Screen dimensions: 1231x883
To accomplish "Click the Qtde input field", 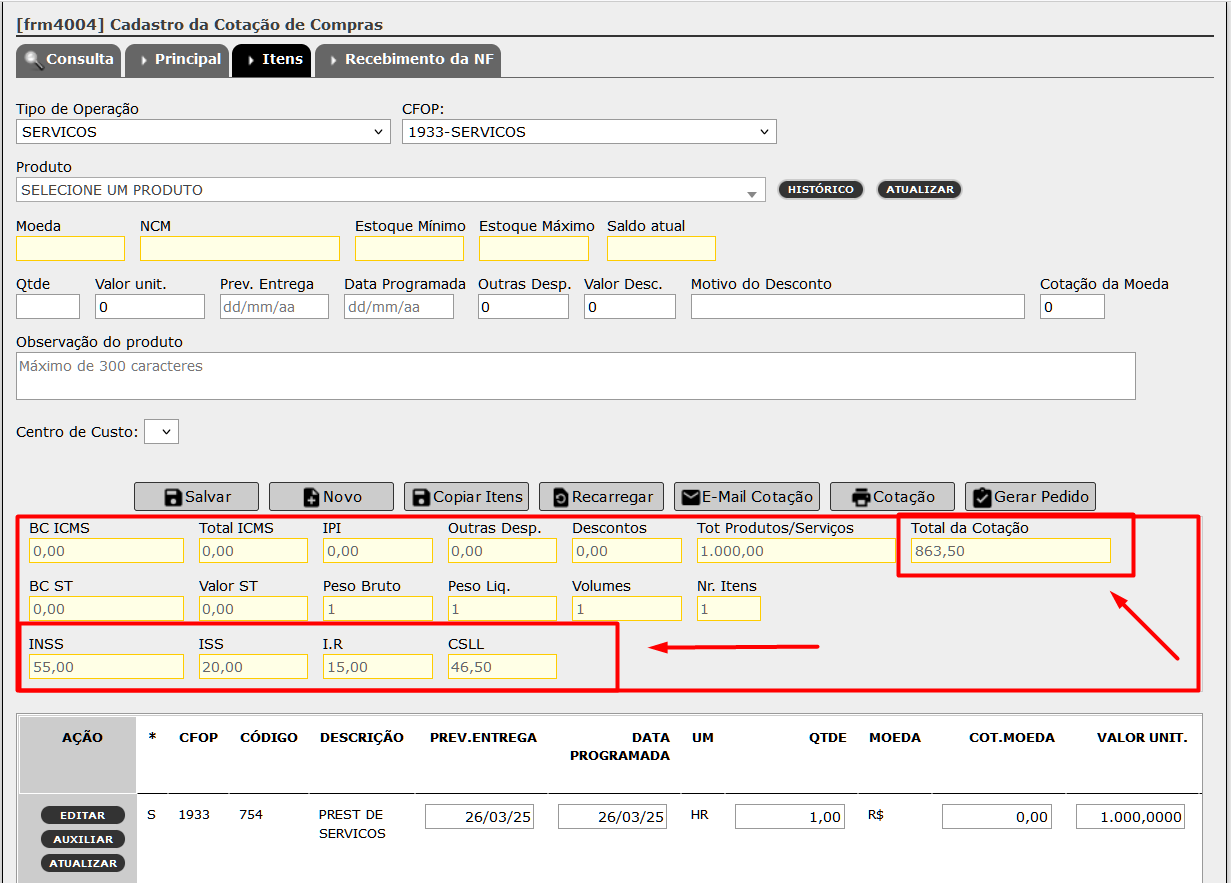I will click(x=48, y=307).
